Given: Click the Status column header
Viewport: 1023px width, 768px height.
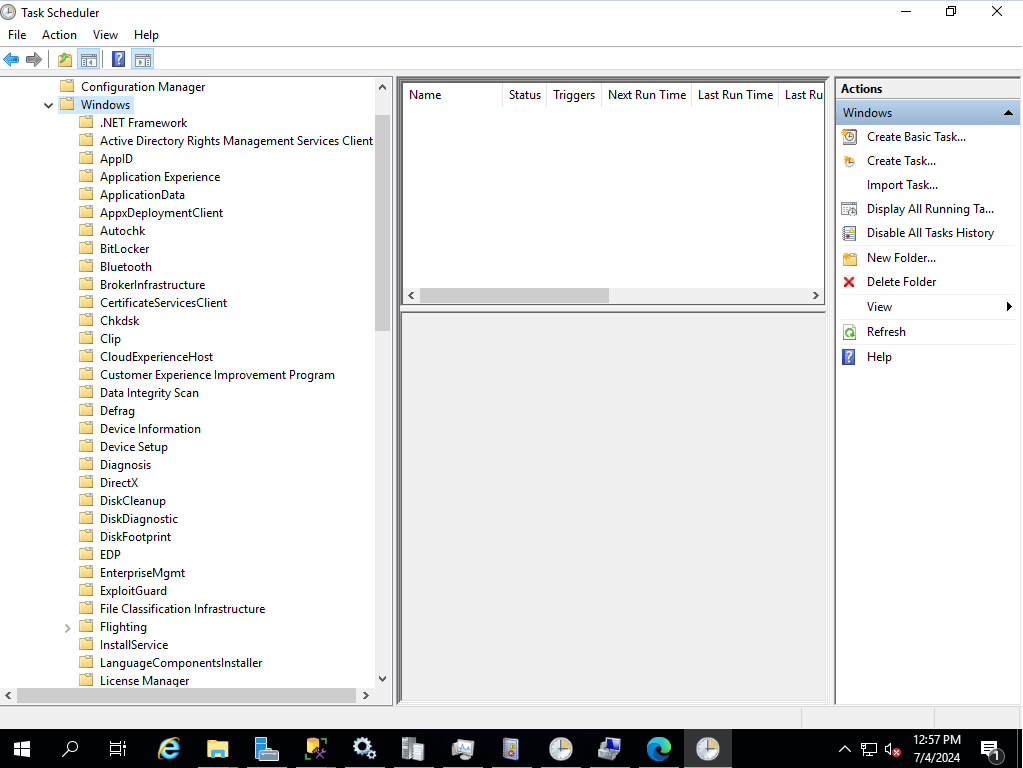Looking at the screenshot, I should tap(525, 95).
